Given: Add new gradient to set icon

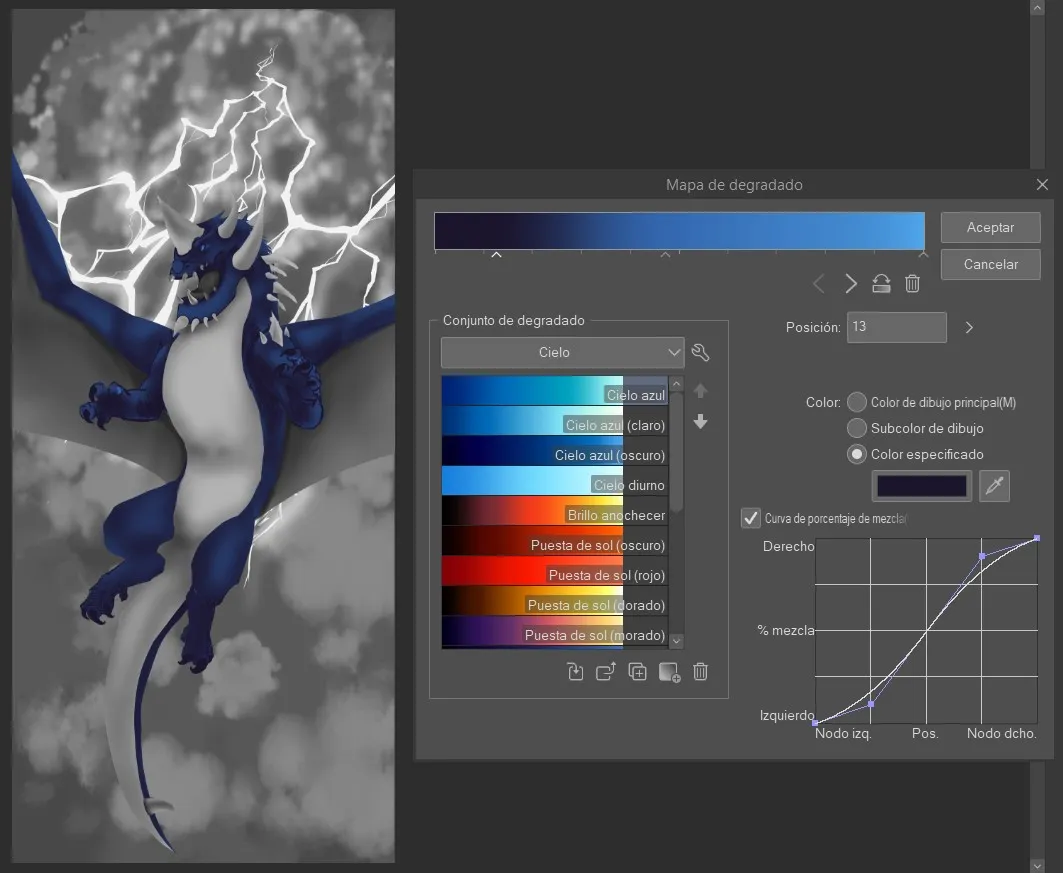Looking at the screenshot, I should 669,672.
